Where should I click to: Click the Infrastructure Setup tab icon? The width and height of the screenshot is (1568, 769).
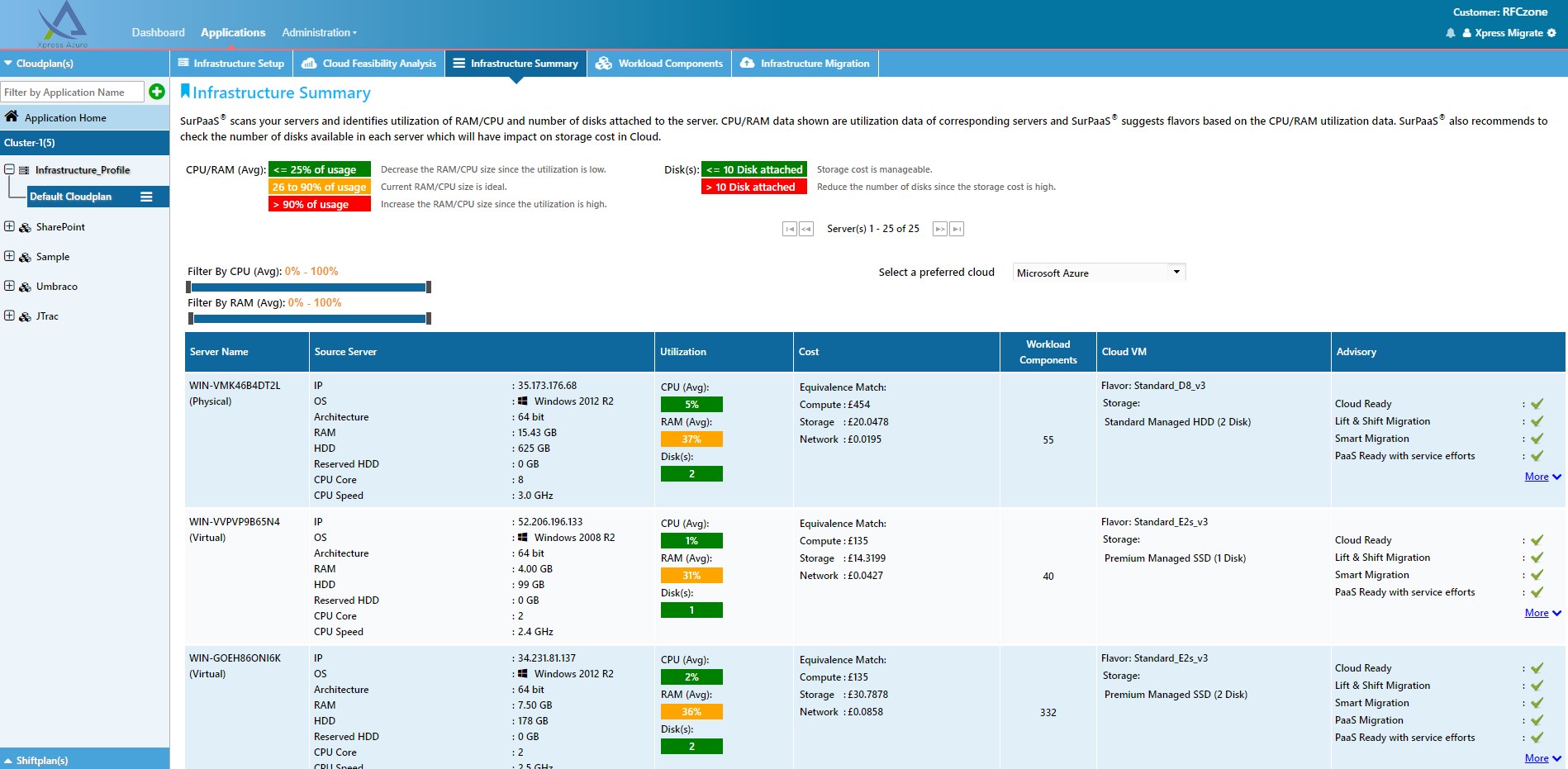point(184,63)
